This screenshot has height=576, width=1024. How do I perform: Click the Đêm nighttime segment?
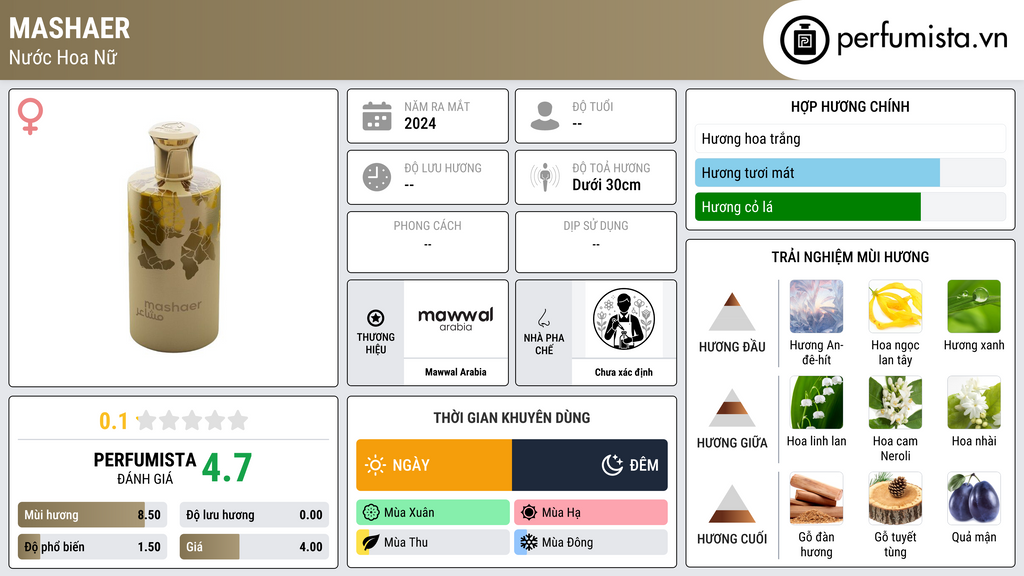590,465
